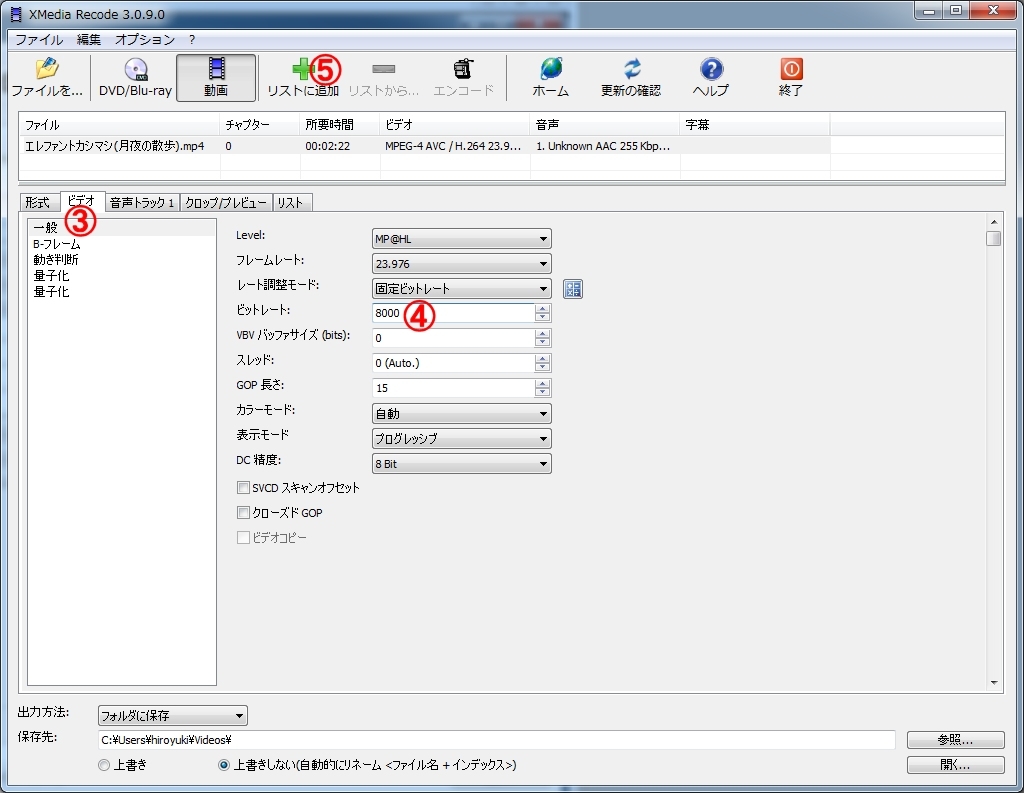Open the ホーム globe icon
This screenshot has width=1024, height=793.
pyautogui.click(x=550, y=70)
